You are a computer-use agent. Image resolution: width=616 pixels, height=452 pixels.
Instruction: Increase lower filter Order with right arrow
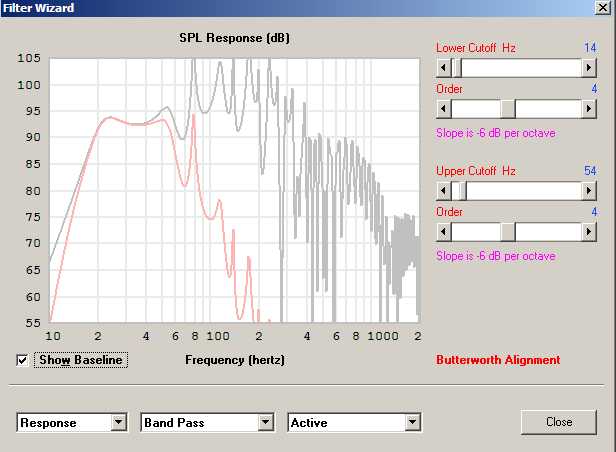(x=589, y=109)
